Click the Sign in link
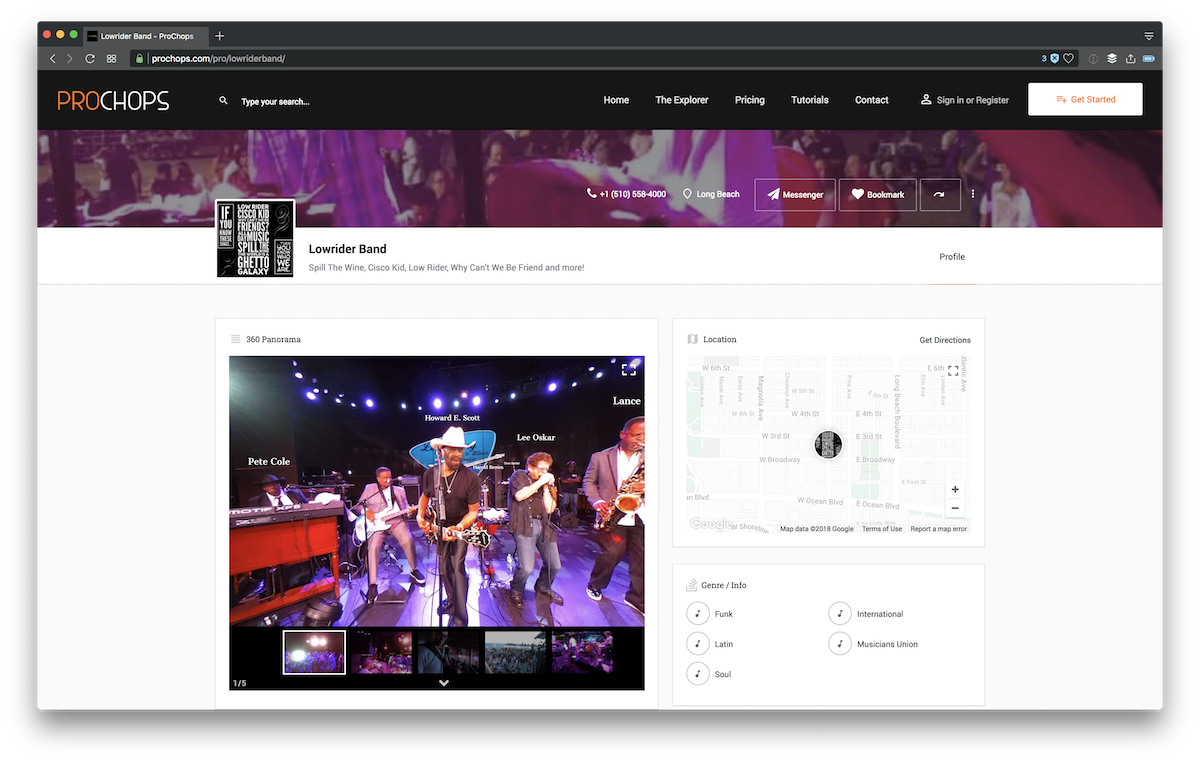1200x763 pixels. [x=950, y=100]
